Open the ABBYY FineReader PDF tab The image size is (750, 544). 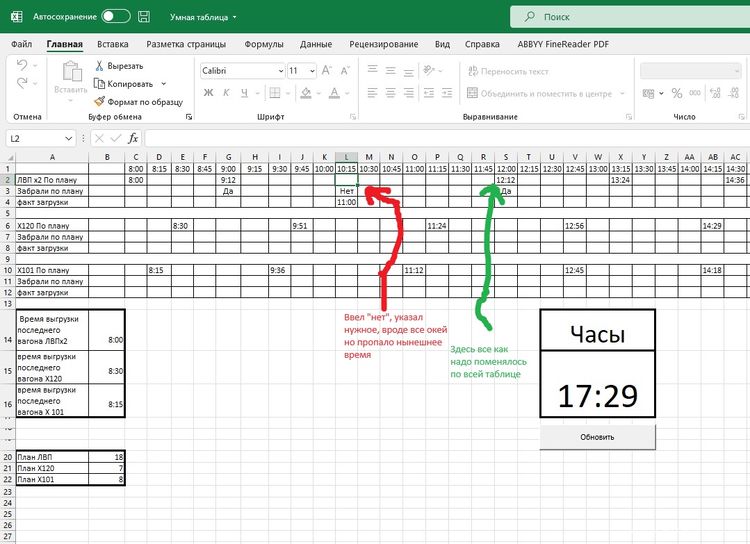tap(563, 44)
